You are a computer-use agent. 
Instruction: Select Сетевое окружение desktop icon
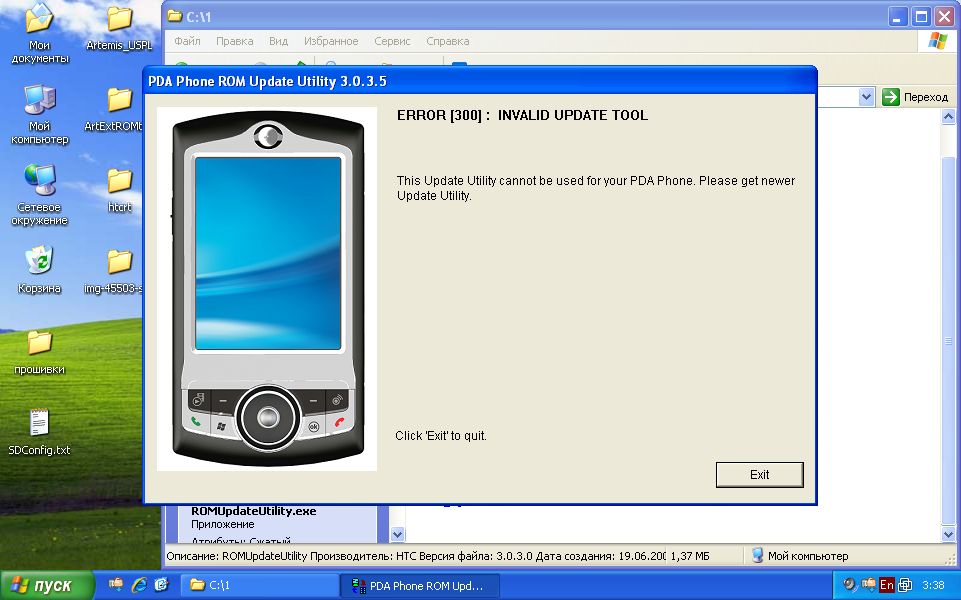click(x=39, y=196)
